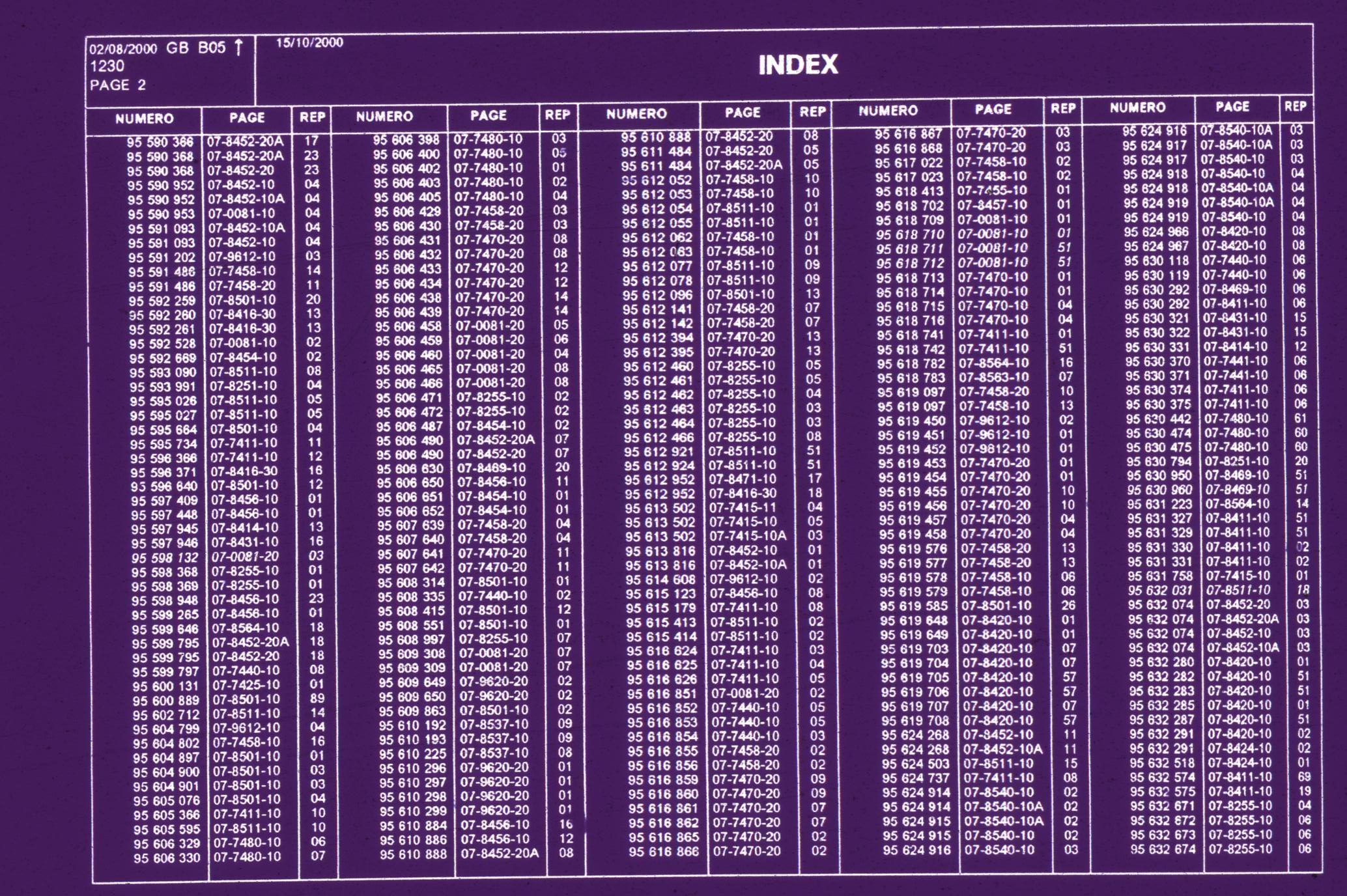Click page reference 07-7425-10
Image resolution: width=1347 pixels, height=896 pixels.
(246, 685)
